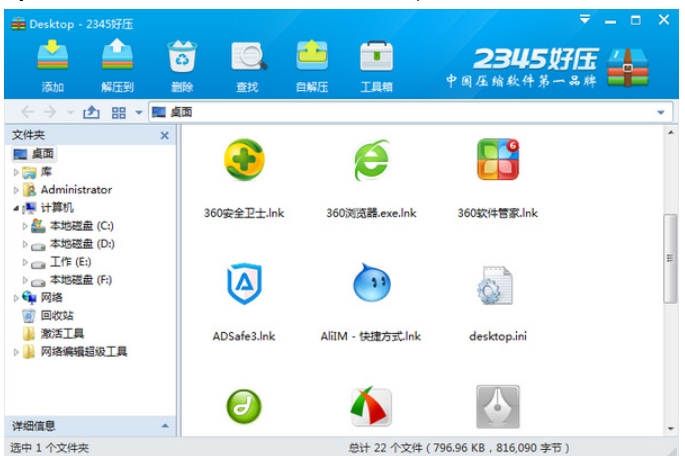This screenshot has width=685, height=456.
Task: Click the file list scrollbar thumb
Action: 670,258
